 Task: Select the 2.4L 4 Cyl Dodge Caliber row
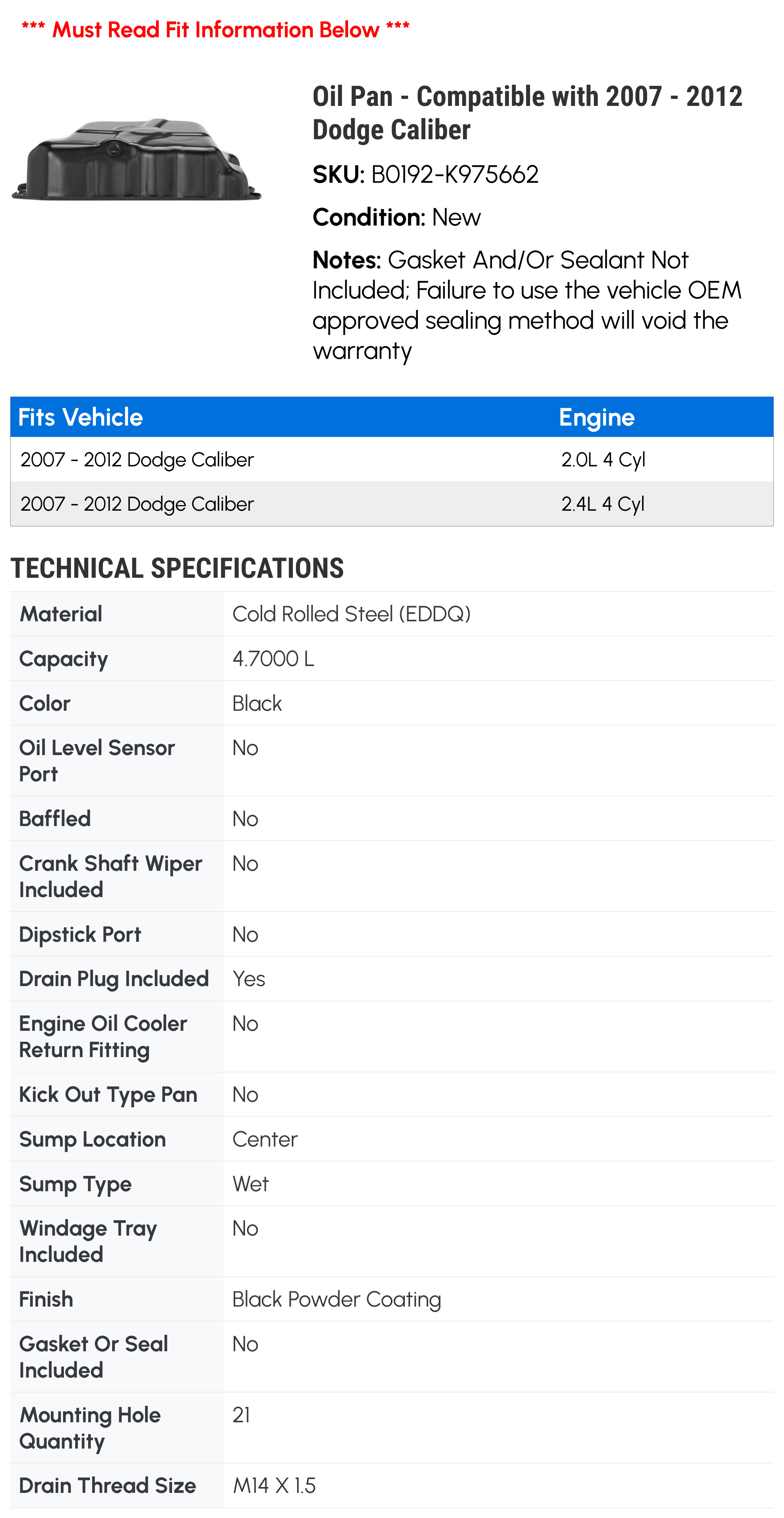[392, 504]
